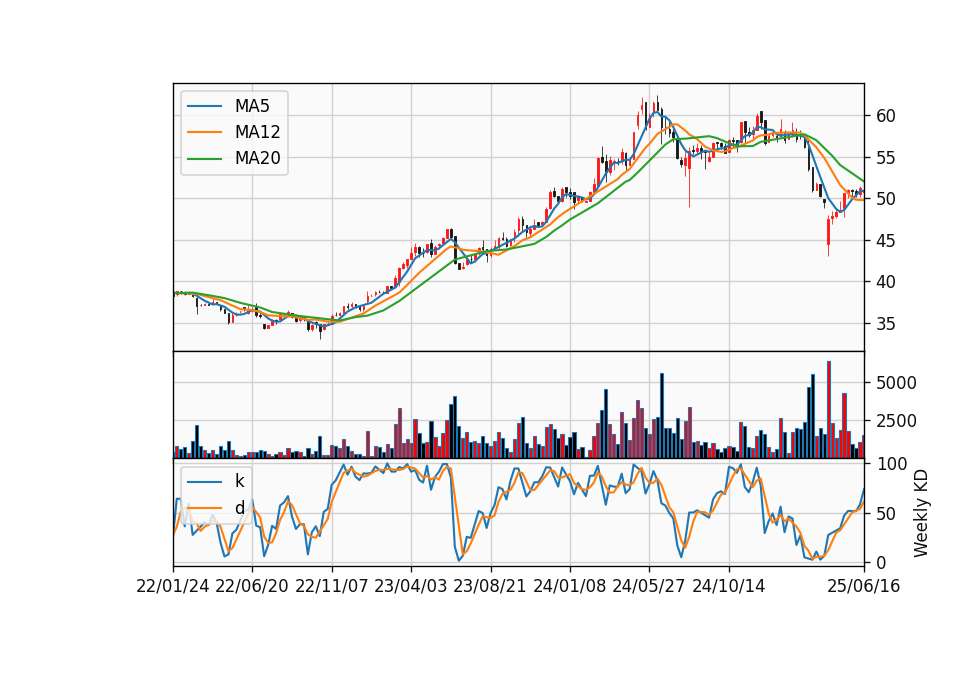Click the 23/04/03 date axis label
The width and height of the screenshot is (960, 690).
click(x=411, y=586)
